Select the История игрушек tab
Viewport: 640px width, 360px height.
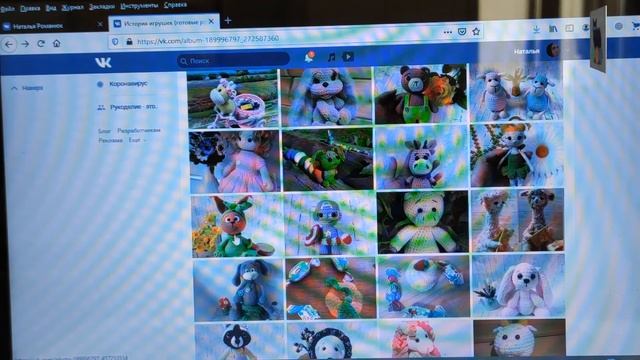[164, 23]
